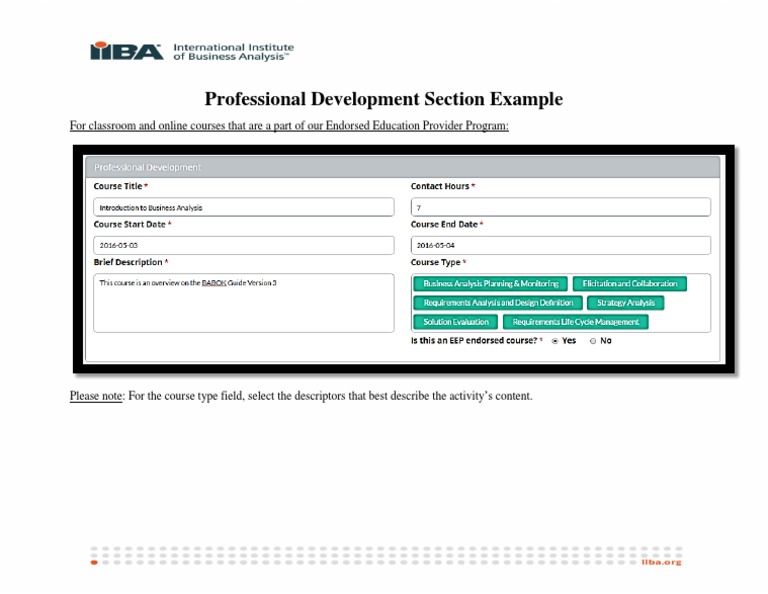The height and width of the screenshot is (594, 768).
Task: Click the Contact Hours input field
Action: [x=560, y=208]
